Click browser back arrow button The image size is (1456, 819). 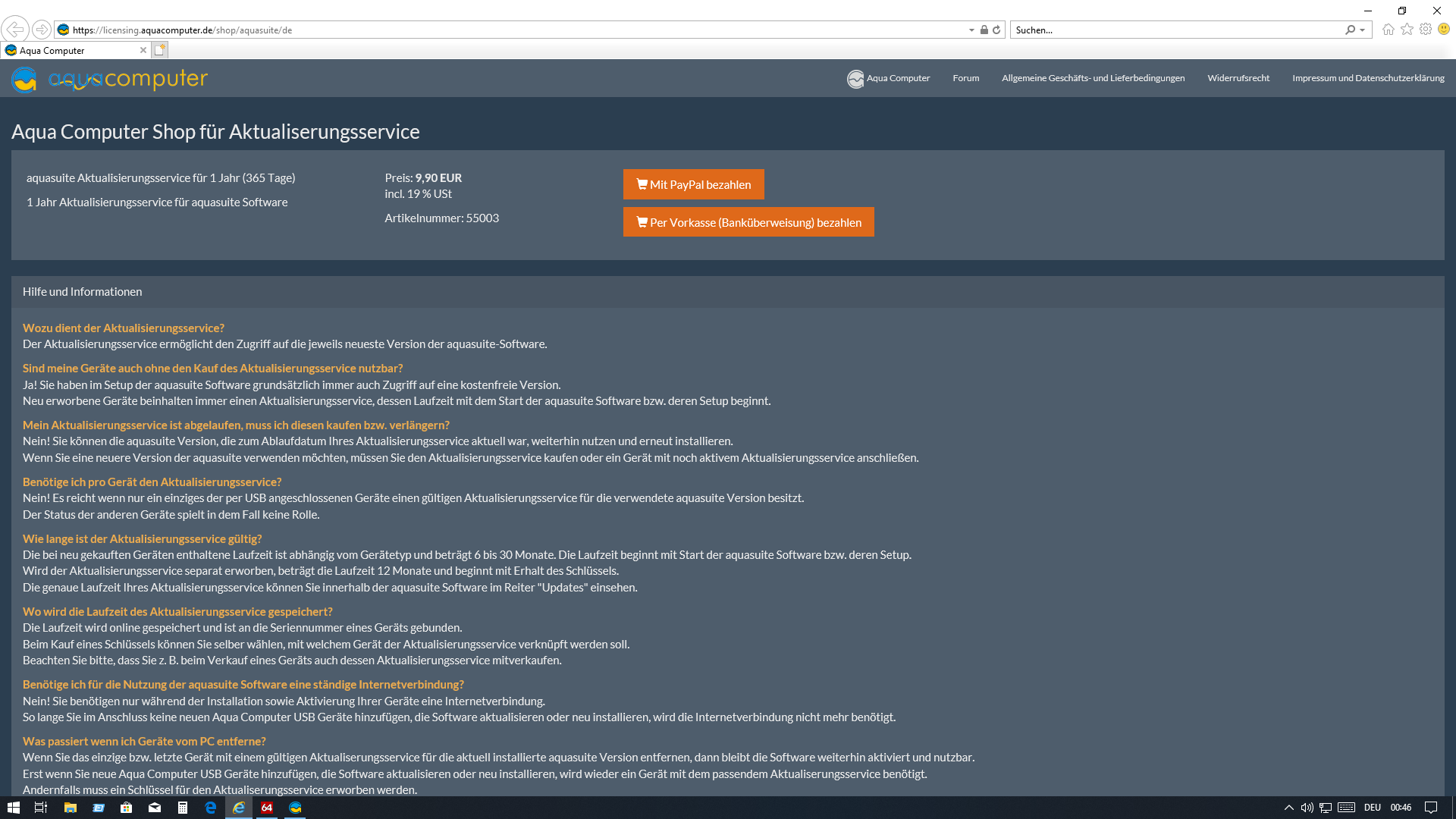coord(15,30)
